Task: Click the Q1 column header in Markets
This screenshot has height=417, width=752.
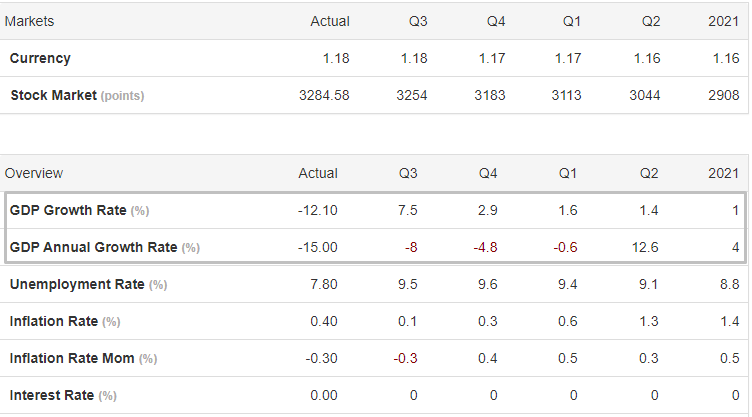Action: pos(568,21)
